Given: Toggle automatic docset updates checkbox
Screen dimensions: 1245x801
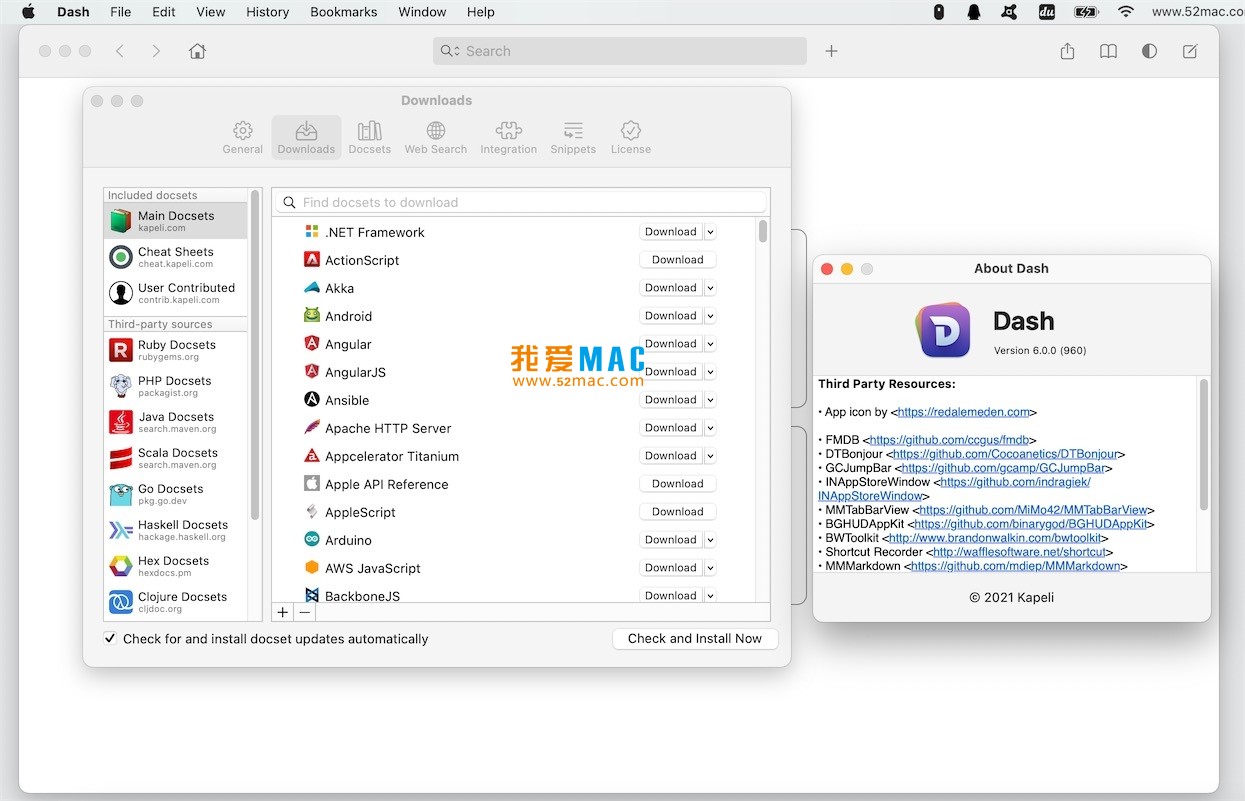Looking at the screenshot, I should [x=110, y=638].
